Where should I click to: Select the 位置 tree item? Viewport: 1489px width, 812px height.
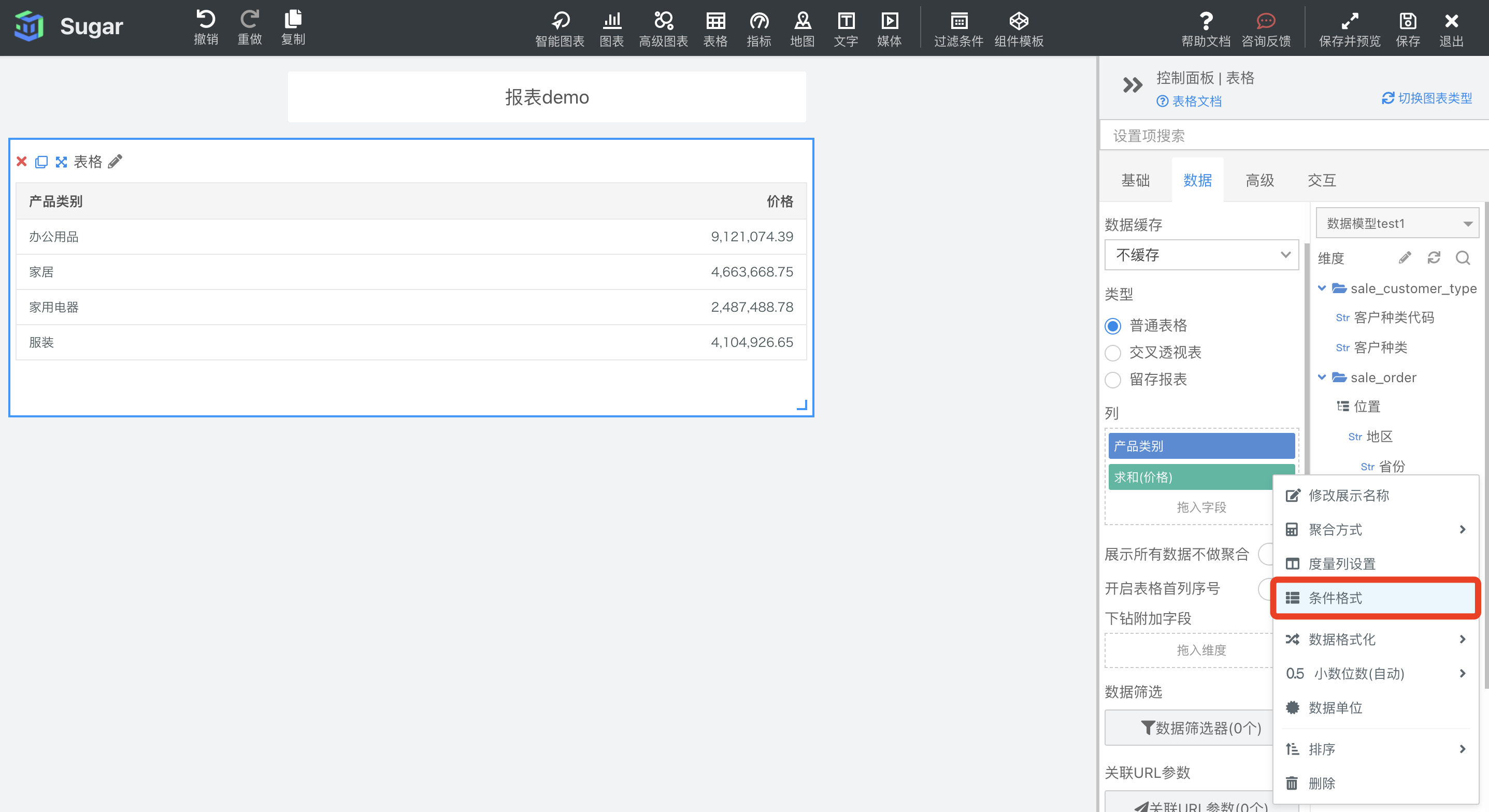click(x=1359, y=407)
